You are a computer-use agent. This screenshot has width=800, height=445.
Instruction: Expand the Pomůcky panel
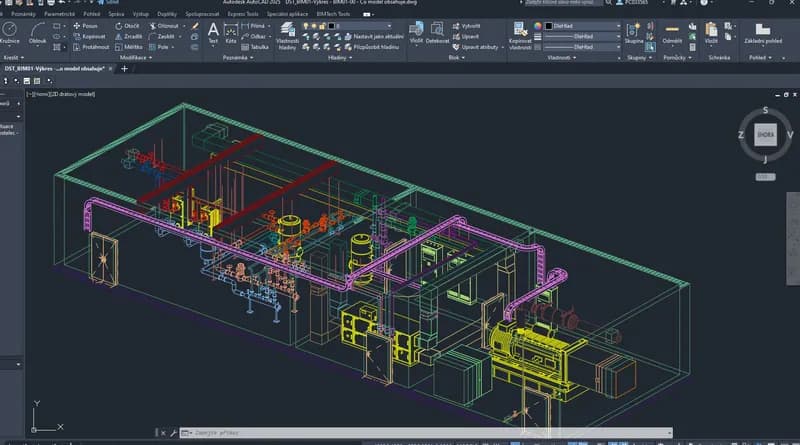point(678,58)
